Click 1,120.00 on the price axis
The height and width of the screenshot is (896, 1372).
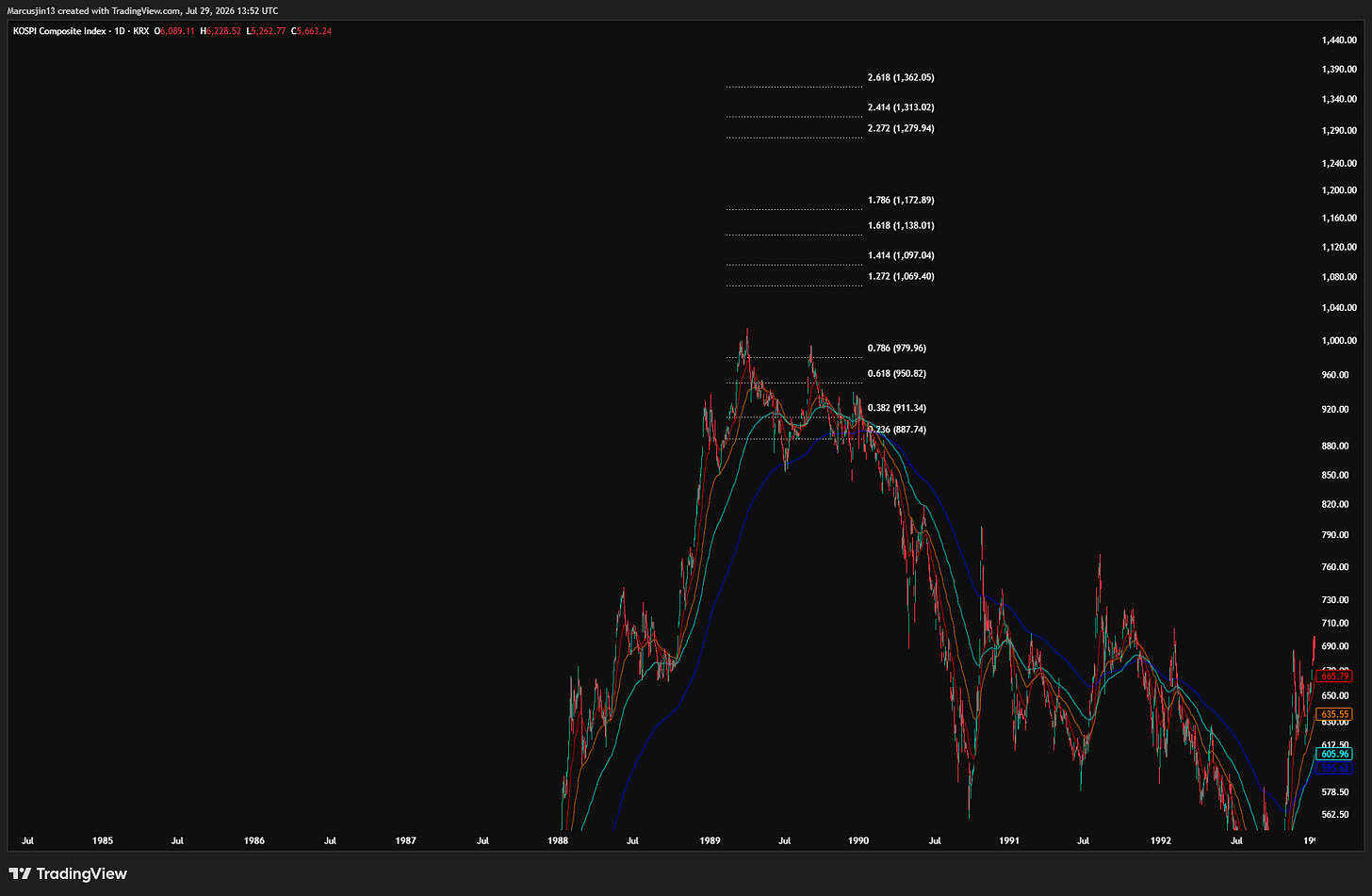tap(1339, 248)
